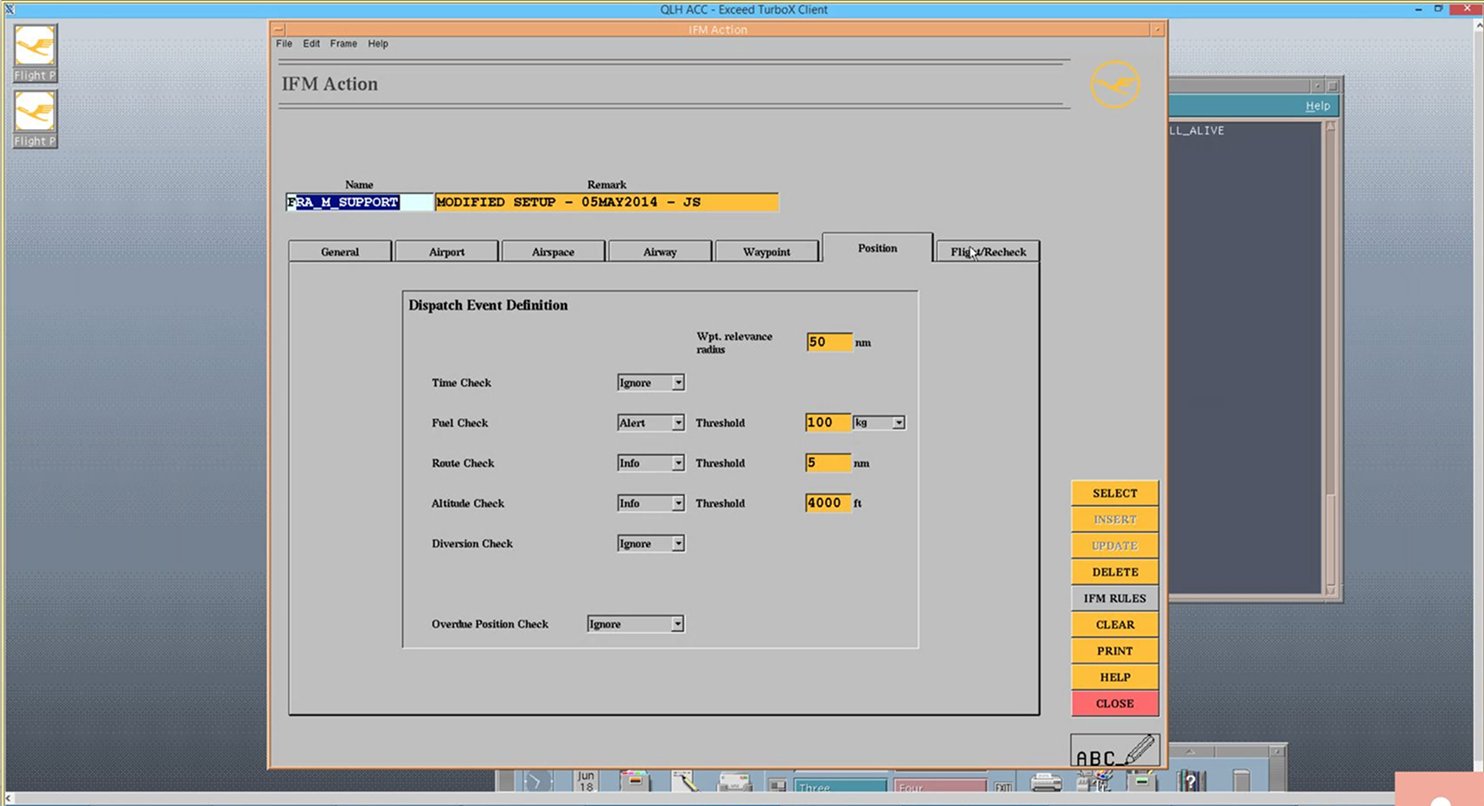Open the application manager icon in panel
The image size is (1484, 806).
tap(1143, 781)
